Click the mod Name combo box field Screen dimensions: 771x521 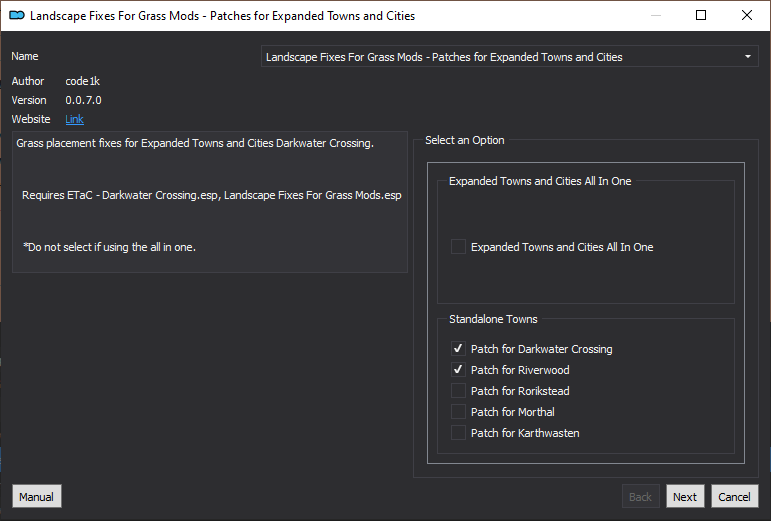[x=509, y=57]
